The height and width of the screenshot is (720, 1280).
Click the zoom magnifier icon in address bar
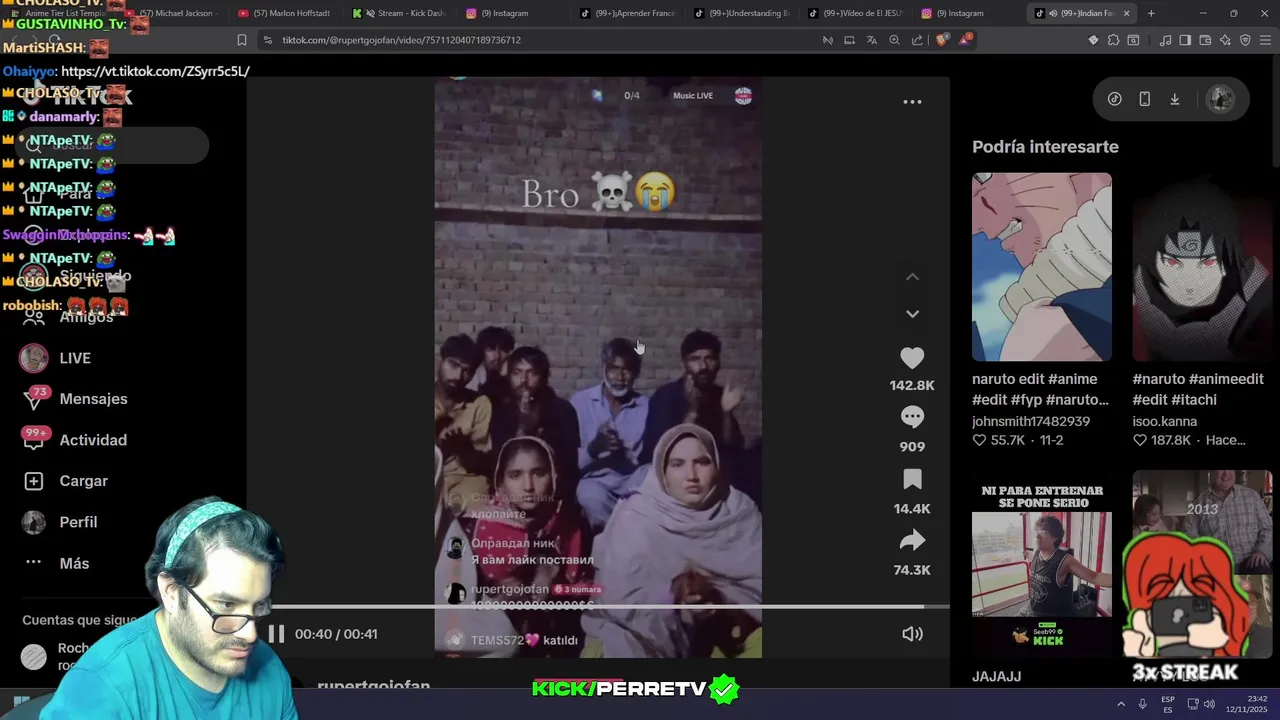[894, 40]
